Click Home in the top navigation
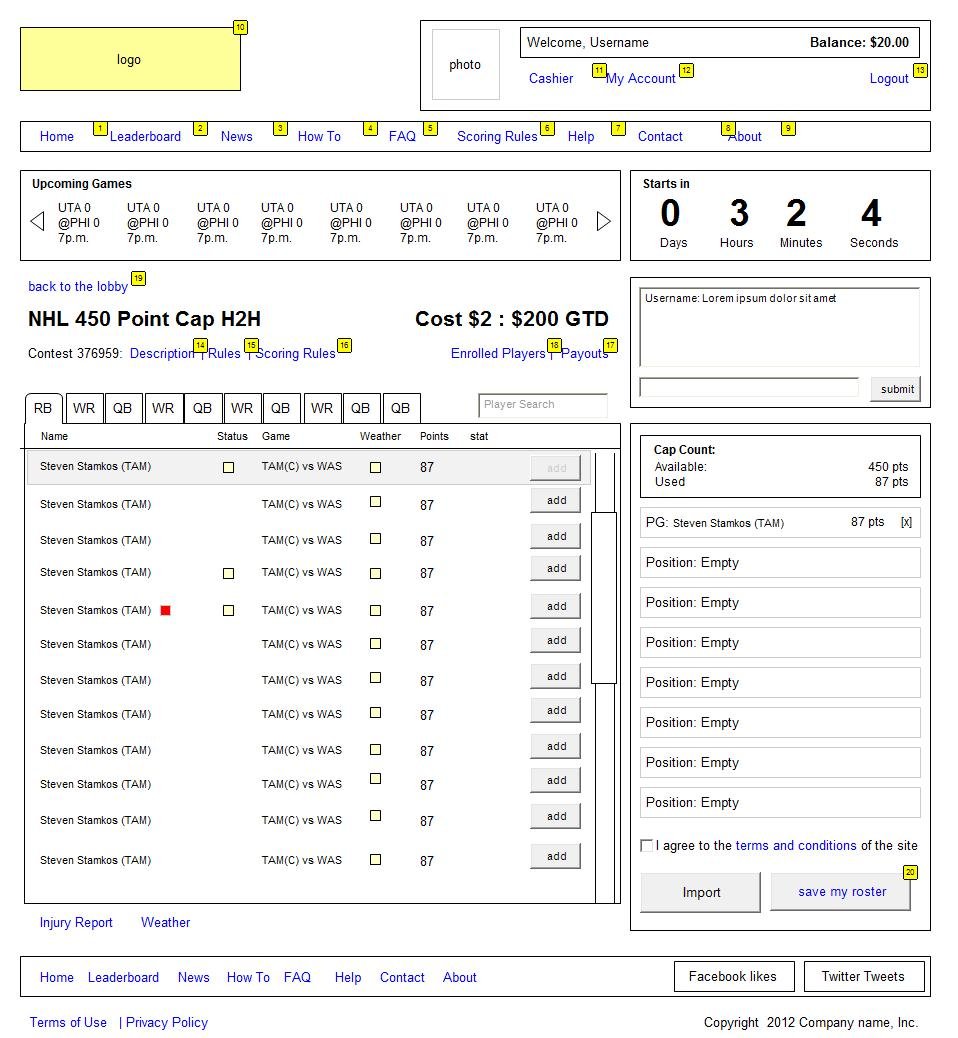This screenshot has width=958, height=1038. (x=57, y=136)
